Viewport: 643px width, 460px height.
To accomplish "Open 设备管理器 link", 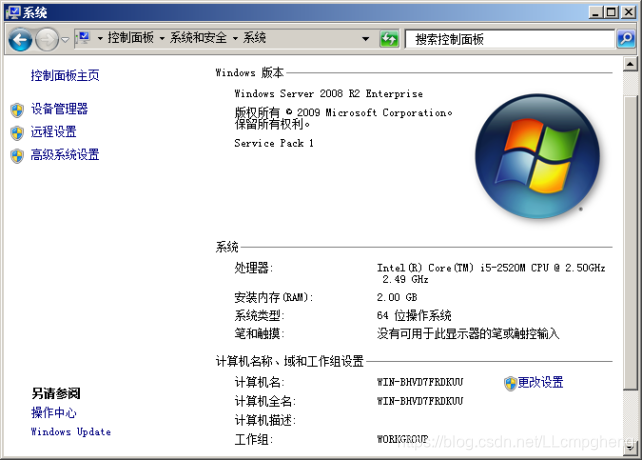I will point(59,109).
